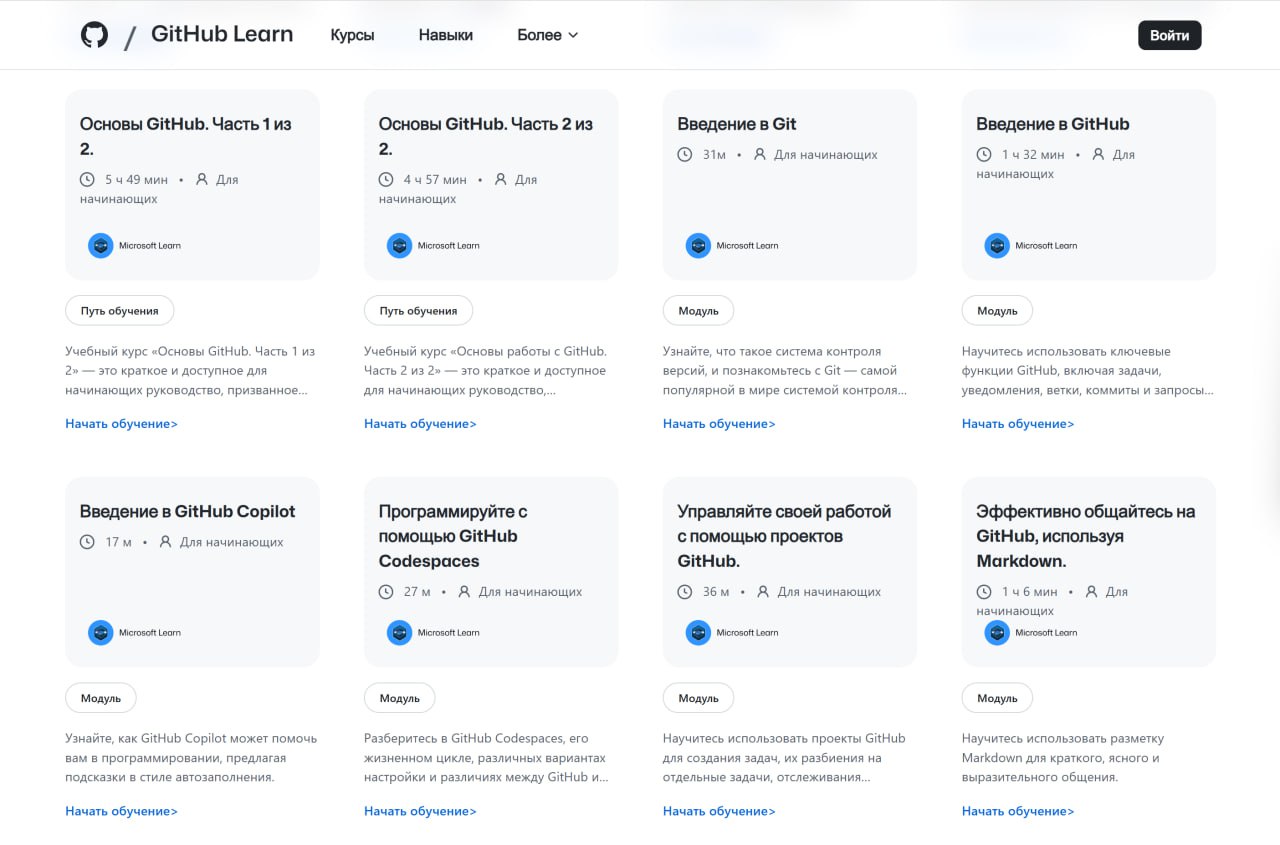Click clock icon next to 1 ч 6 мин

[x=984, y=592]
